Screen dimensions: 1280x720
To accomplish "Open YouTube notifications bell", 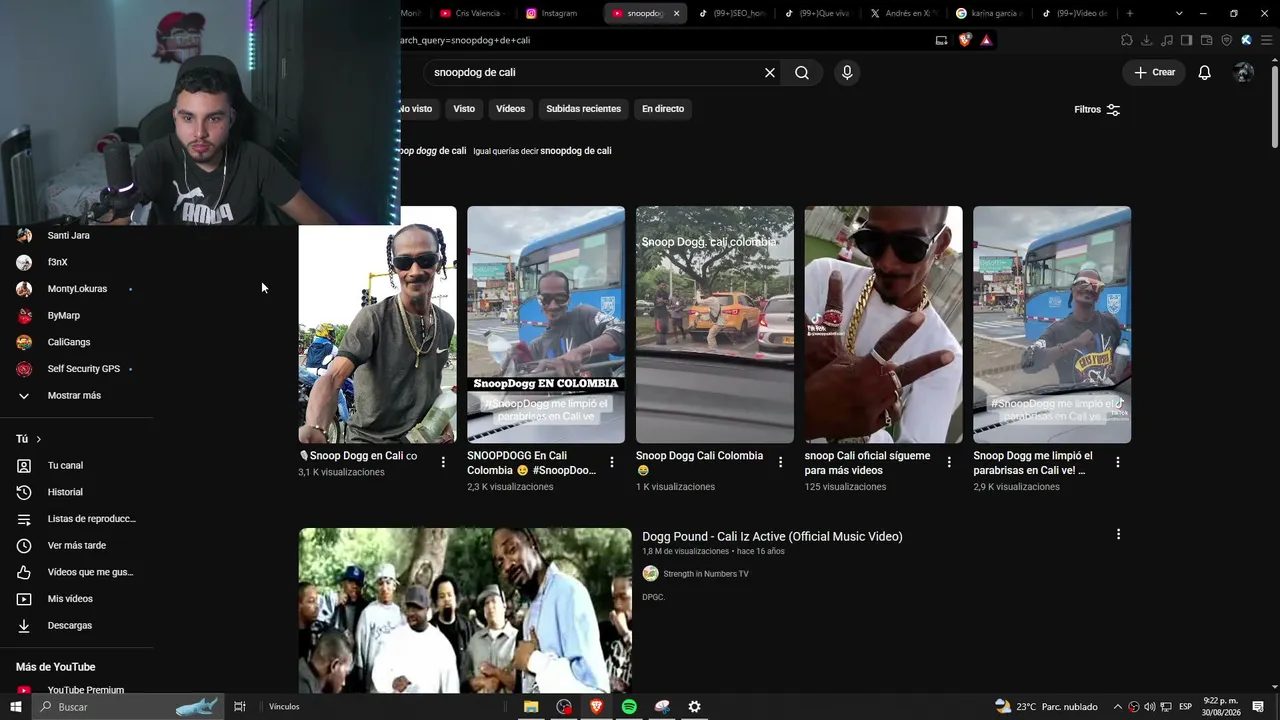I will click(1205, 72).
